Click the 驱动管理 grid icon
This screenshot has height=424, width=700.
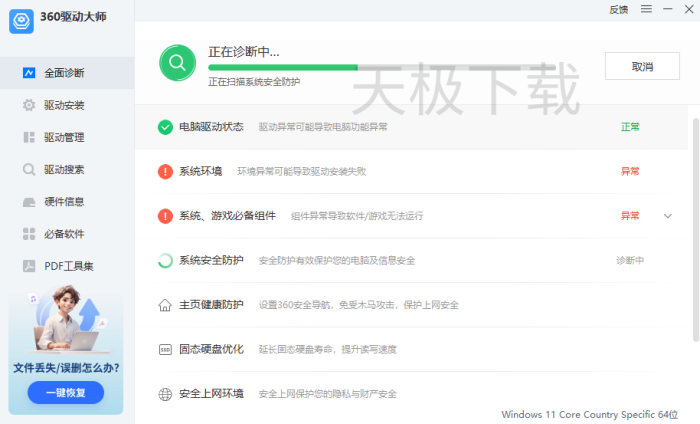(x=29, y=137)
